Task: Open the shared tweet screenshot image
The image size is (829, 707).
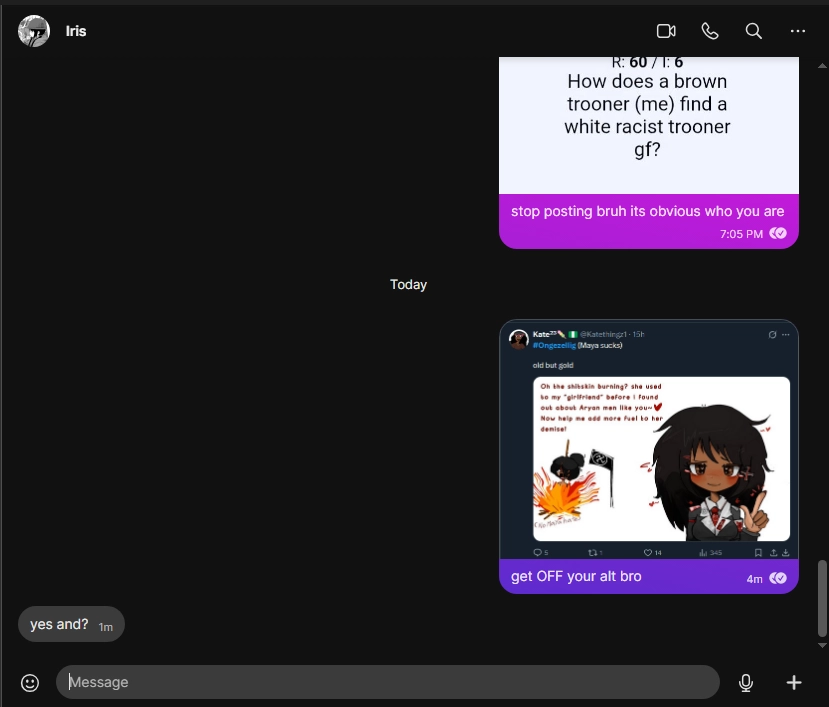Action: click(x=649, y=440)
